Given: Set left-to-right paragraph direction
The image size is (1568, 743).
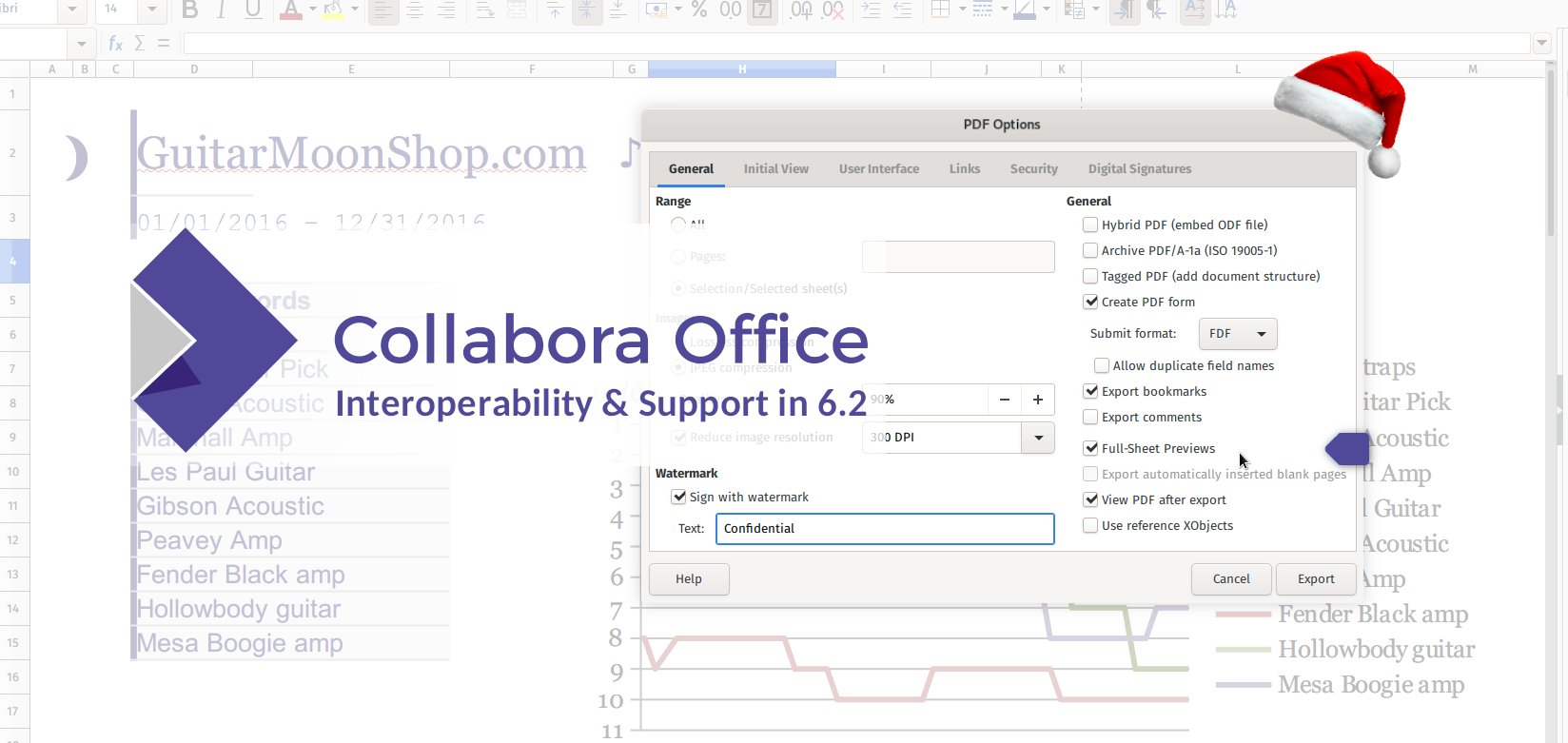Looking at the screenshot, I should click(1125, 10).
